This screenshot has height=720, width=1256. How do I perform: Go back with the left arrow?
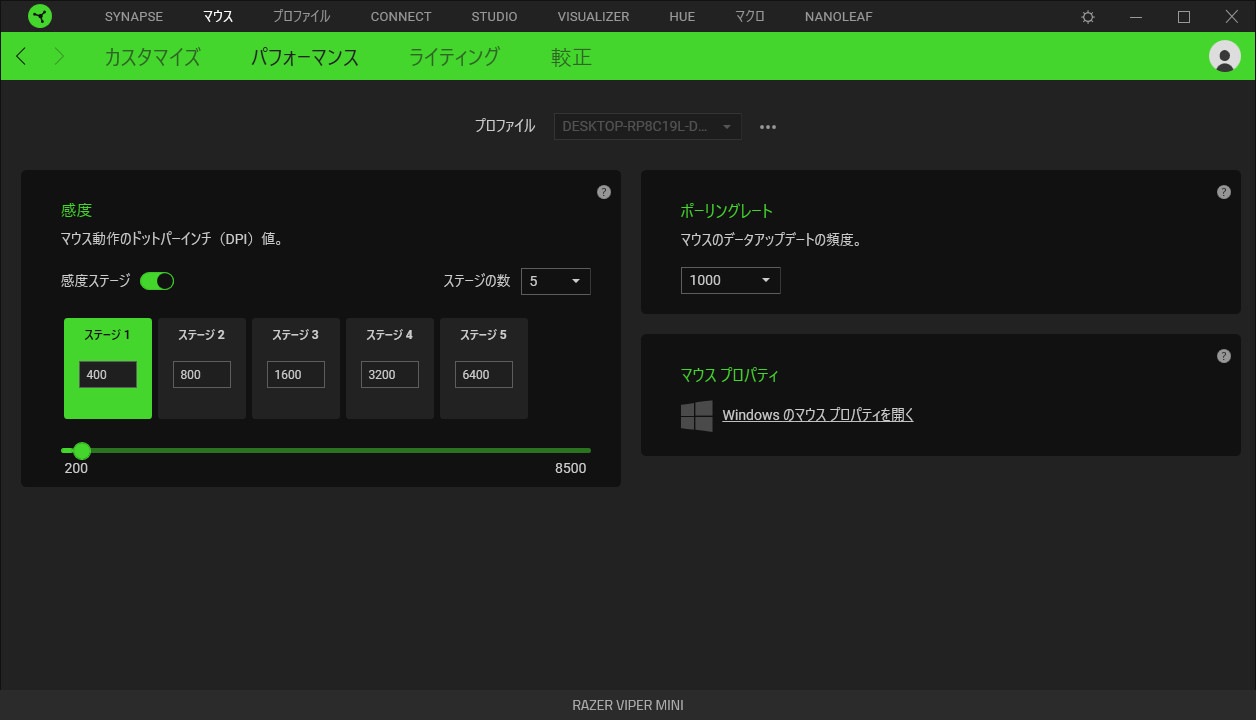22,57
